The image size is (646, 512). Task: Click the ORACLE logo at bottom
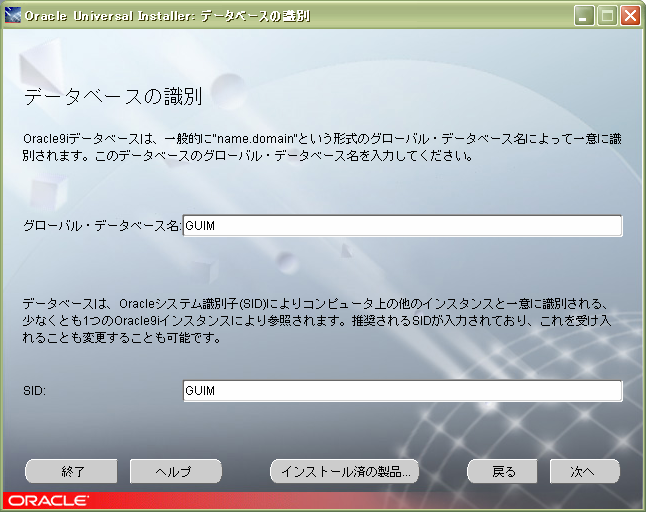(48, 501)
